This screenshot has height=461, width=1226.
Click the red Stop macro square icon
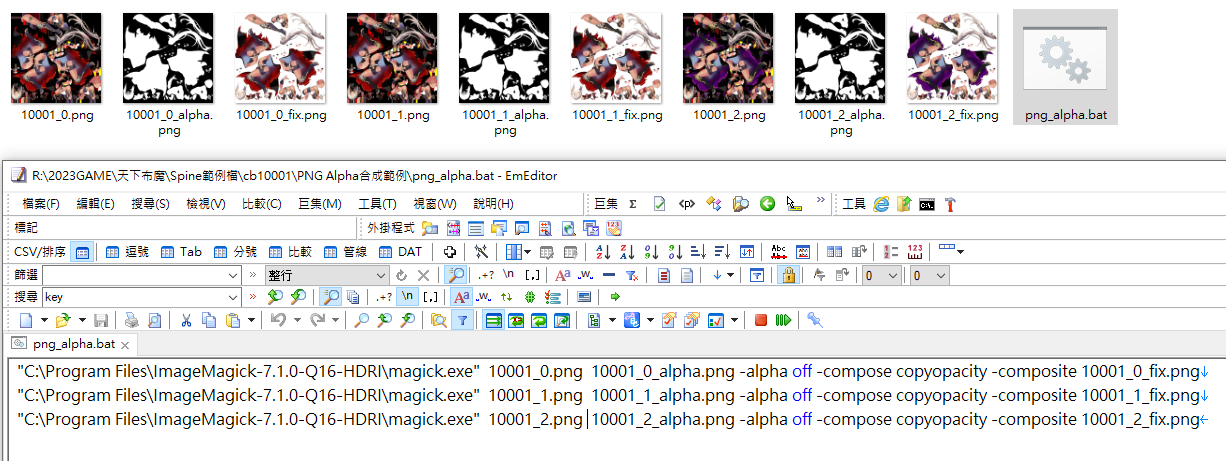[x=761, y=320]
